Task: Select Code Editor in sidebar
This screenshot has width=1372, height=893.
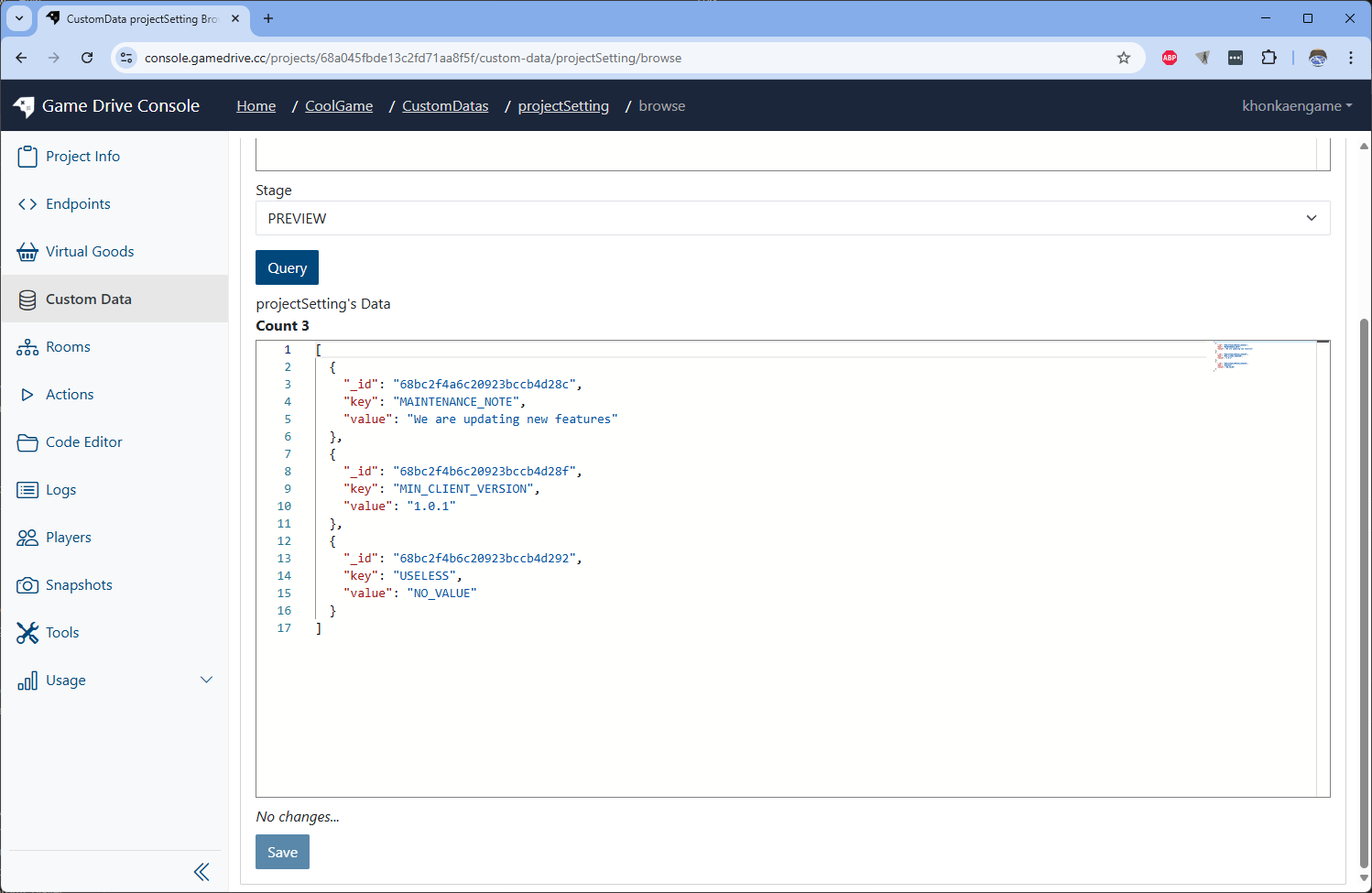Action: [83, 442]
